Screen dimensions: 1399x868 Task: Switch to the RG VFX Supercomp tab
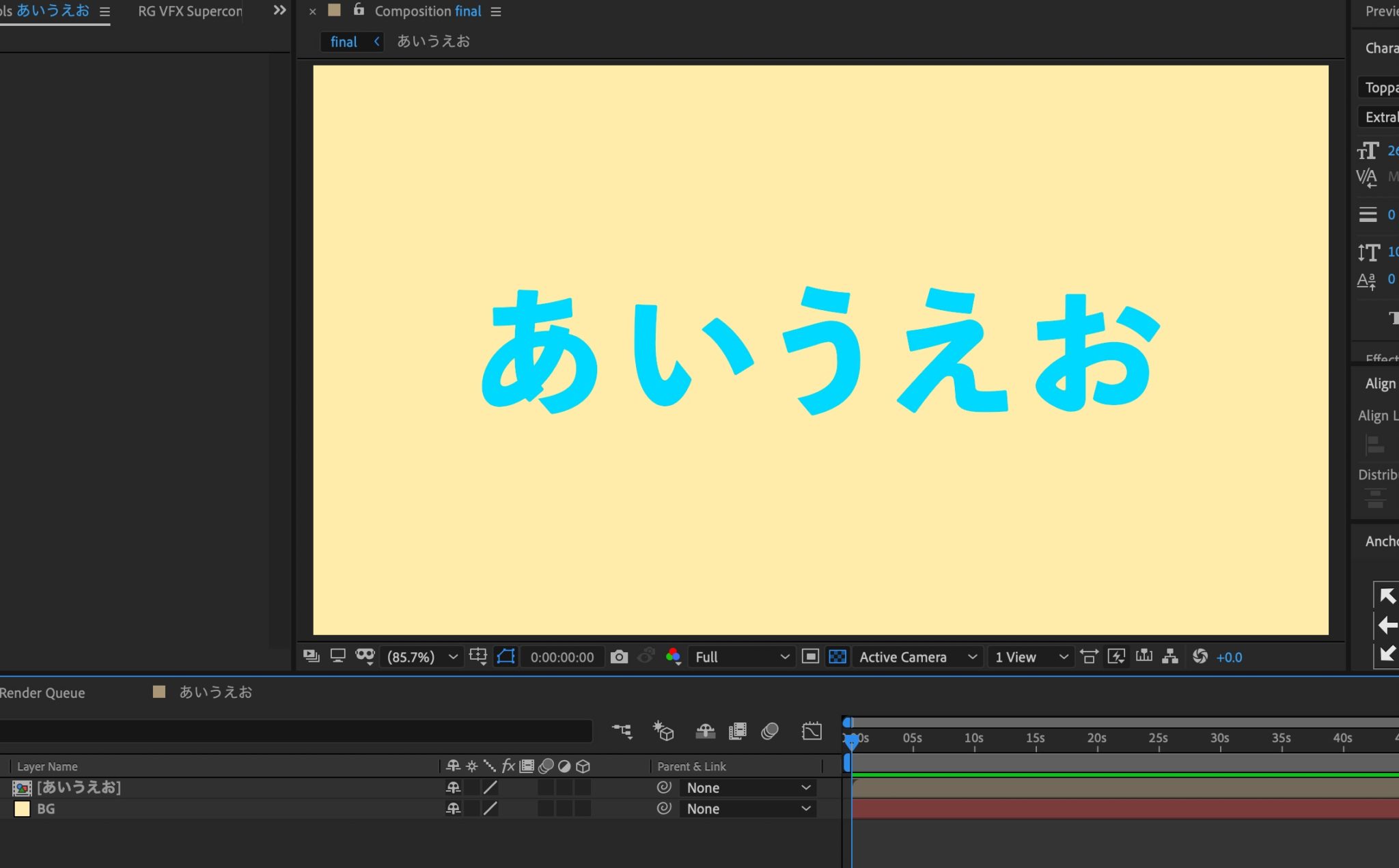[x=189, y=11]
